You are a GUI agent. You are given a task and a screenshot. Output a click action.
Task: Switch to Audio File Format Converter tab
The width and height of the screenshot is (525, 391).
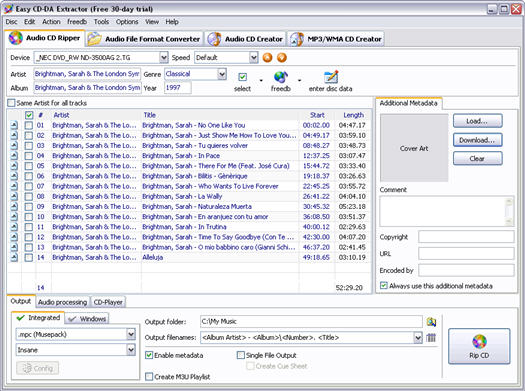(144, 39)
